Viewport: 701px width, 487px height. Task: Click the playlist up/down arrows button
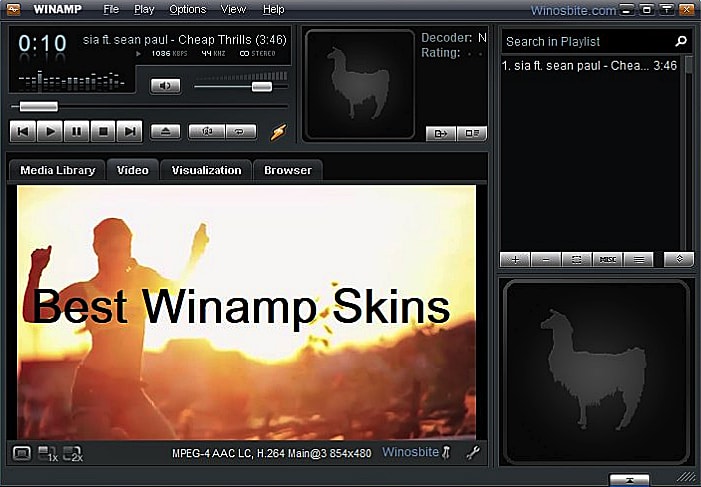[679, 260]
